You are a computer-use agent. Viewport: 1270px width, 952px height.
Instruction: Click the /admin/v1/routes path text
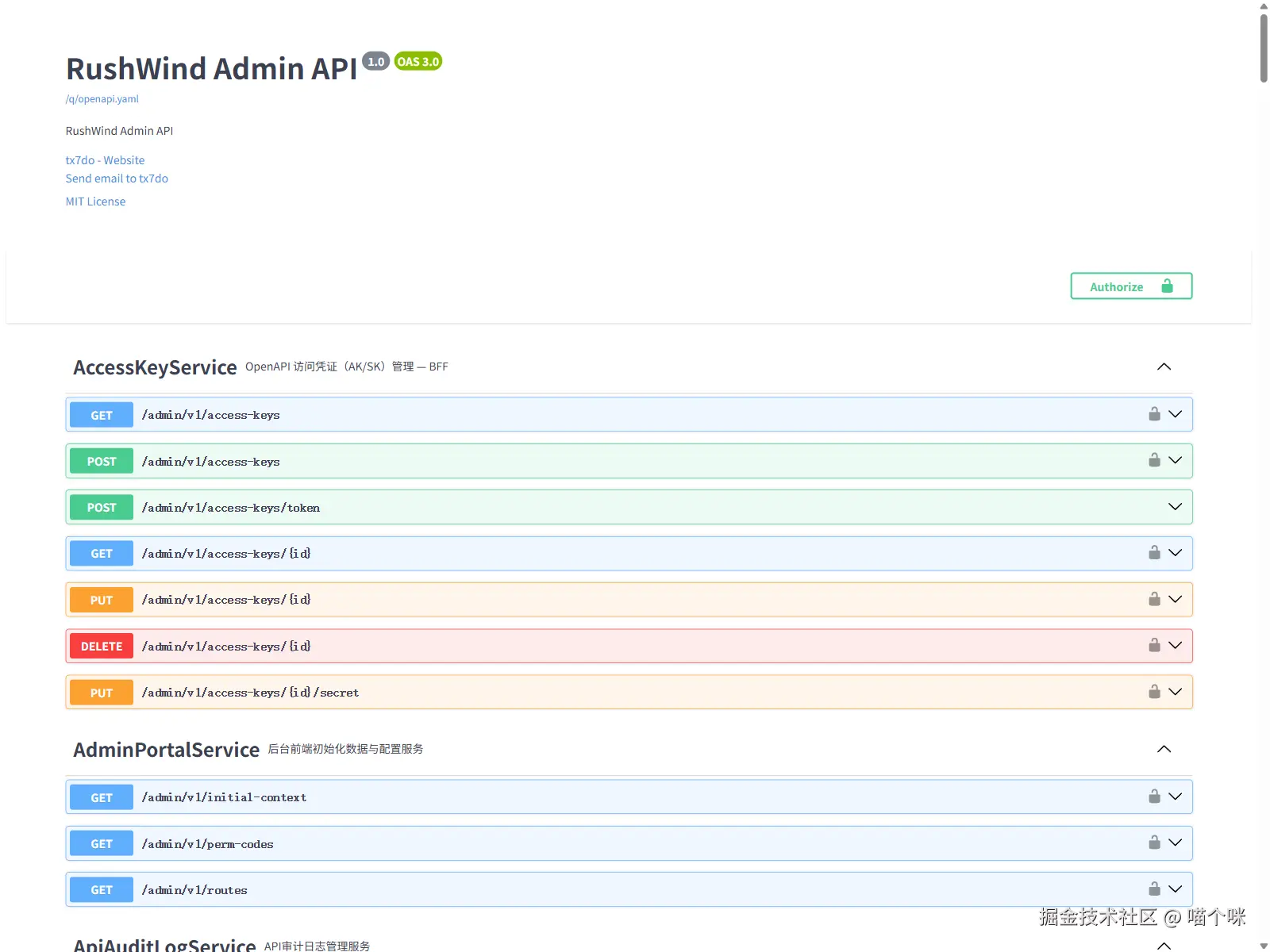[x=194, y=890]
